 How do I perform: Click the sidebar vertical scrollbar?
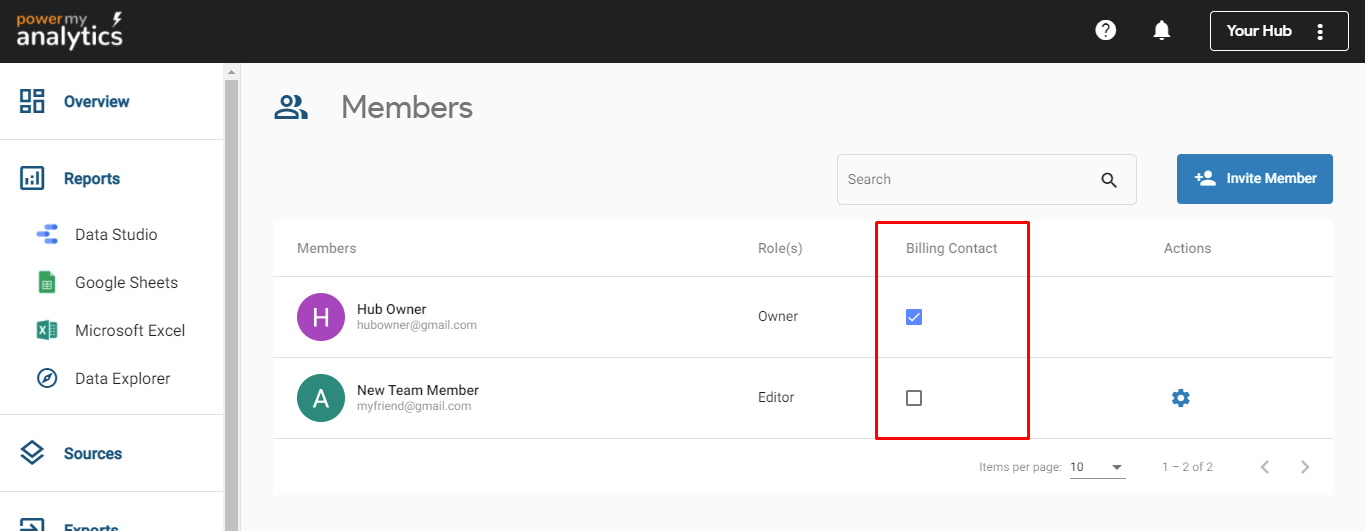pyautogui.click(x=231, y=300)
